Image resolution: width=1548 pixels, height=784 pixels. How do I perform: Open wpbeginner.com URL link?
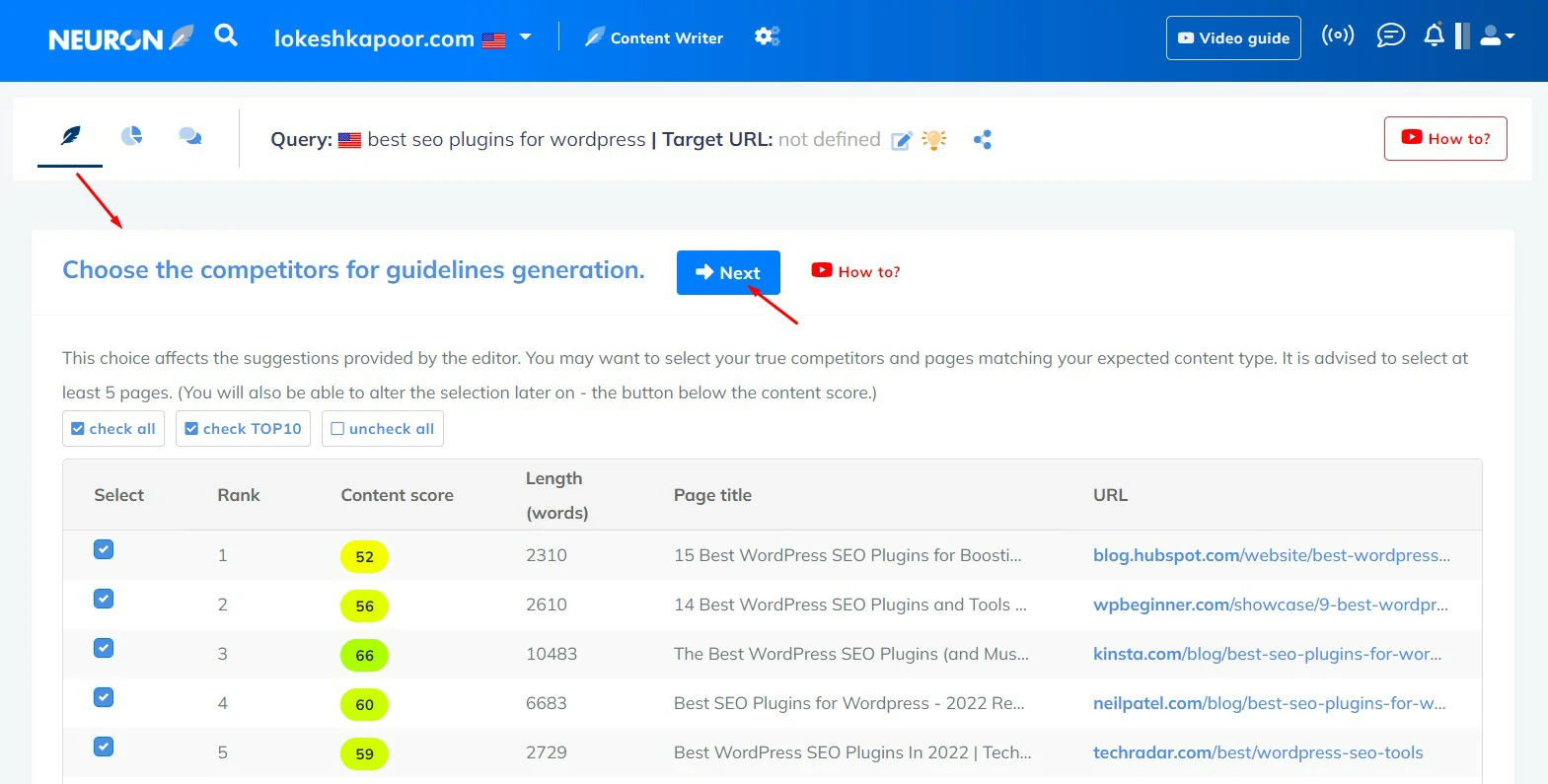[1271, 605]
